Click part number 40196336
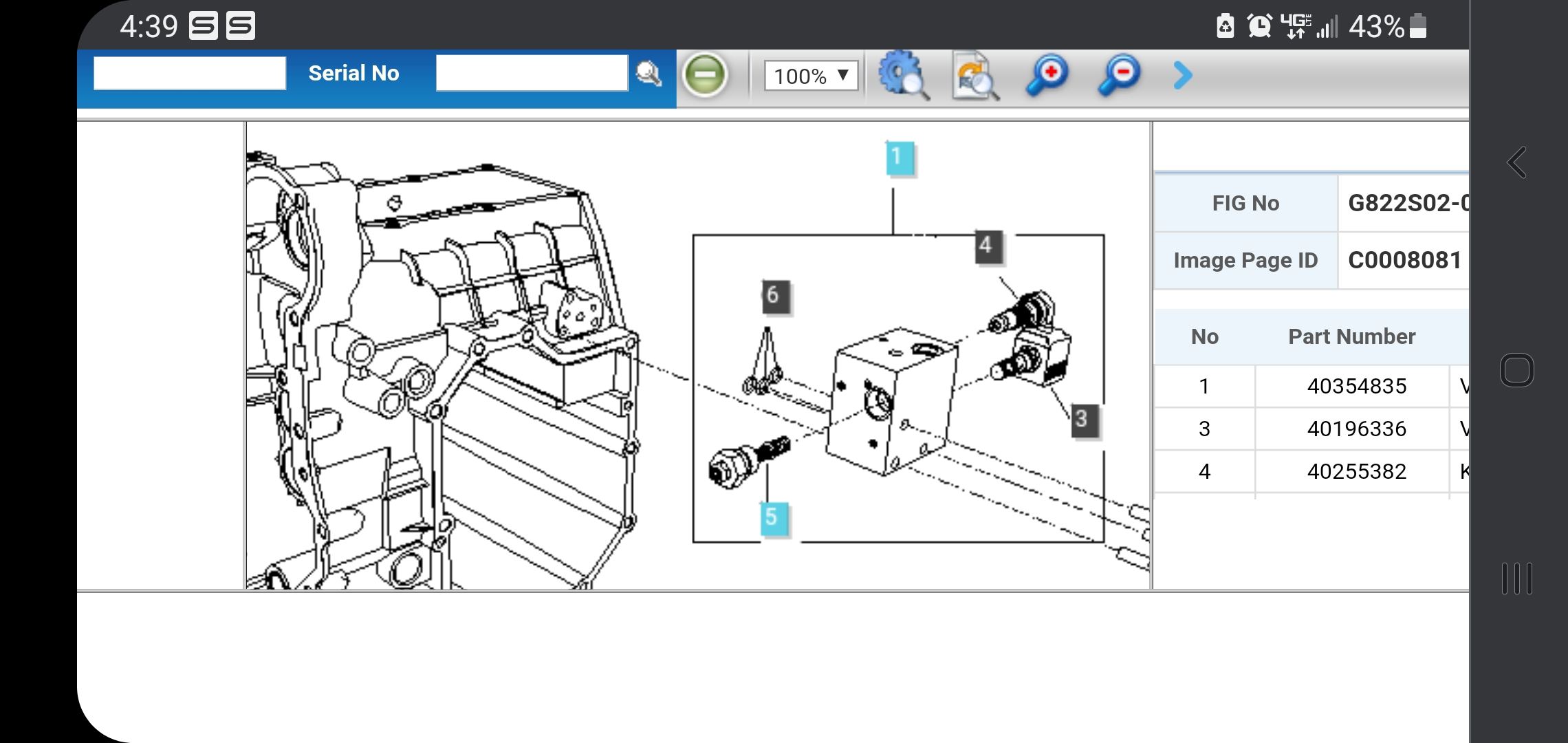 point(1356,429)
